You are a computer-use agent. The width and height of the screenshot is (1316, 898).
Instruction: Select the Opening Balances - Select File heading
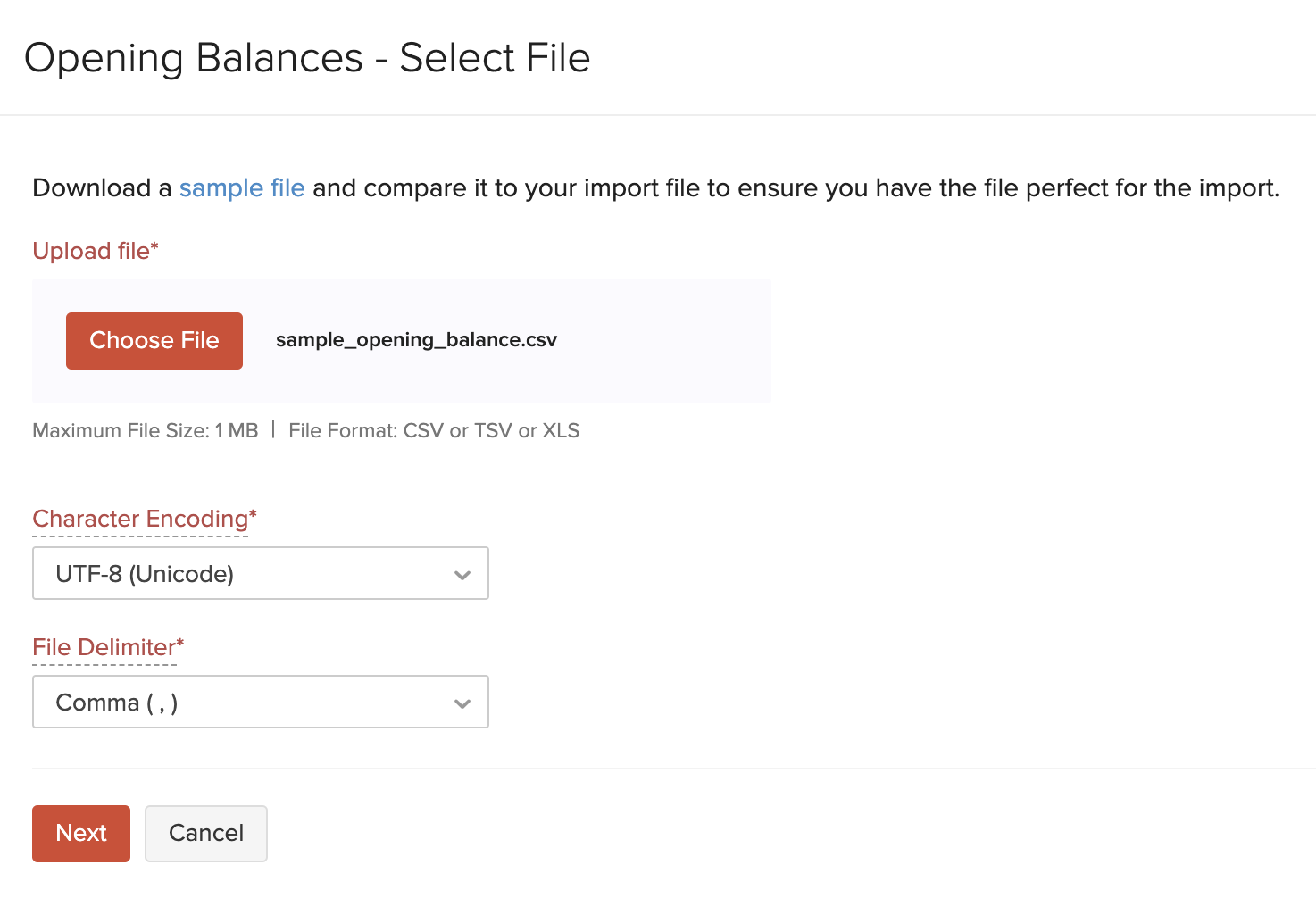coord(307,57)
